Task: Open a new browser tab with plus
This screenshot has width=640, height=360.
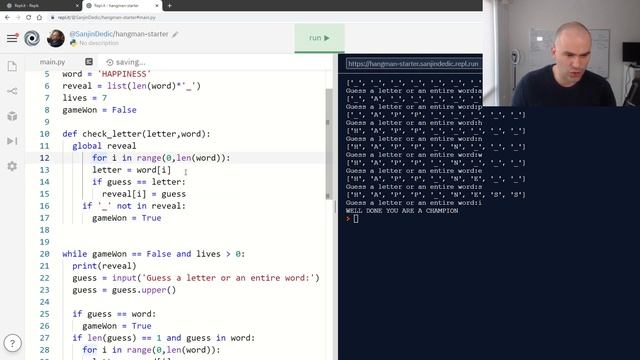Action: tap(169, 6)
